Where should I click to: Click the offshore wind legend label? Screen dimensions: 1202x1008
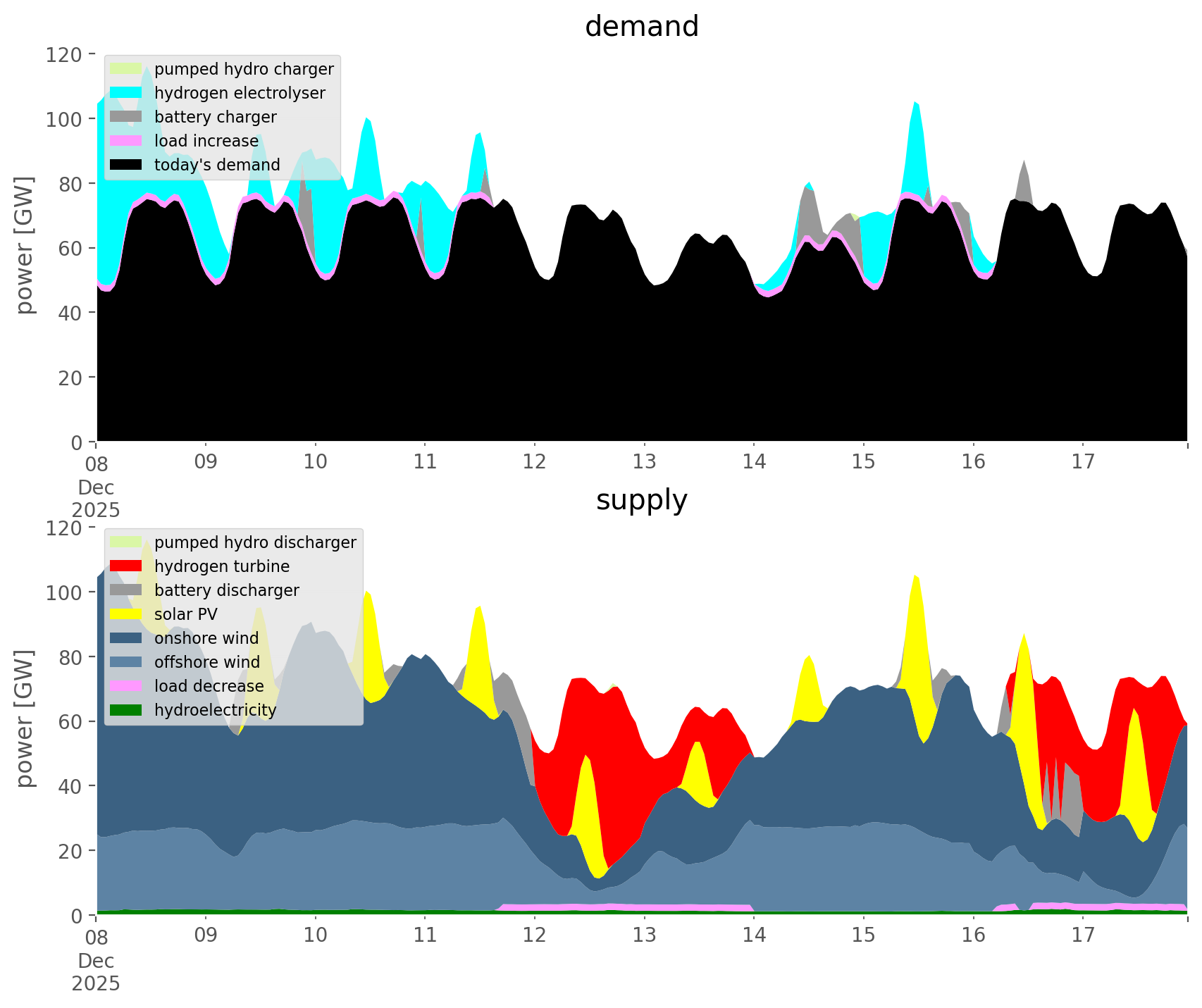click(x=206, y=662)
